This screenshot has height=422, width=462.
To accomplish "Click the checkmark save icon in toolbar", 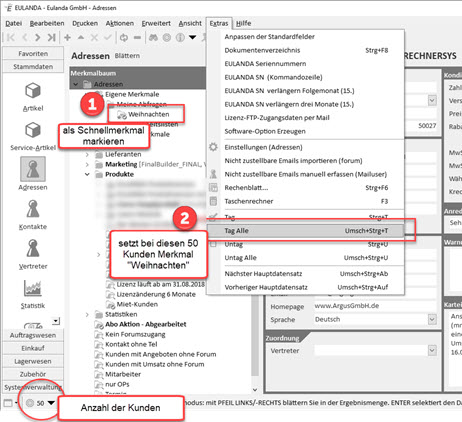I will coord(107,37).
